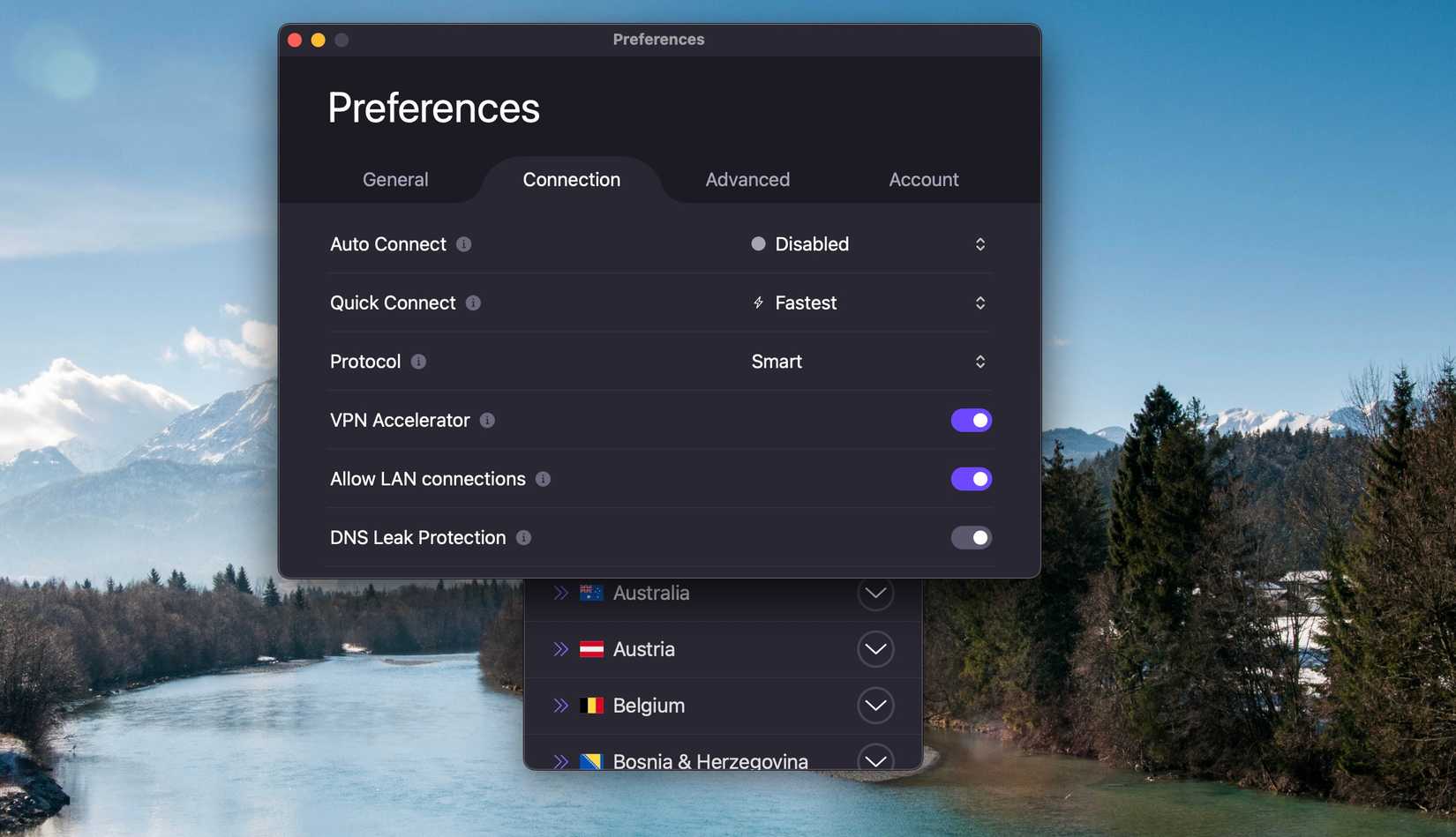The height and width of the screenshot is (837, 1456).
Task: Click the Auto Connect label
Action: [388, 244]
